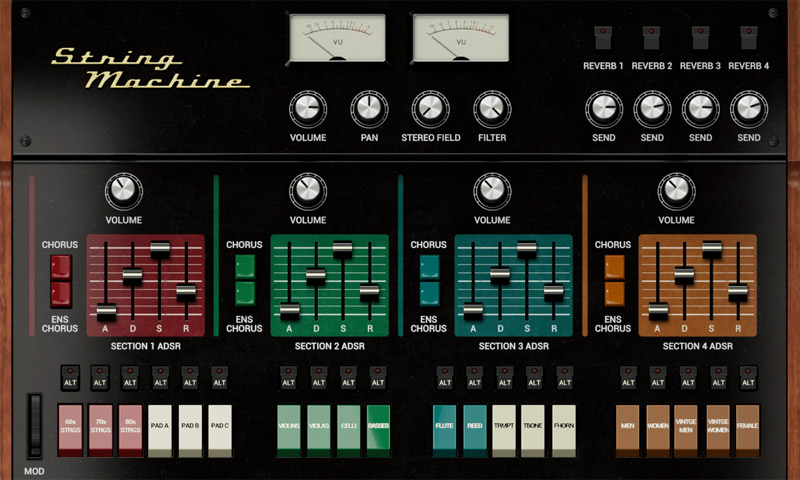Toggle the REVERB 3 switch
Viewport: 800px width, 480px height.
(700, 38)
